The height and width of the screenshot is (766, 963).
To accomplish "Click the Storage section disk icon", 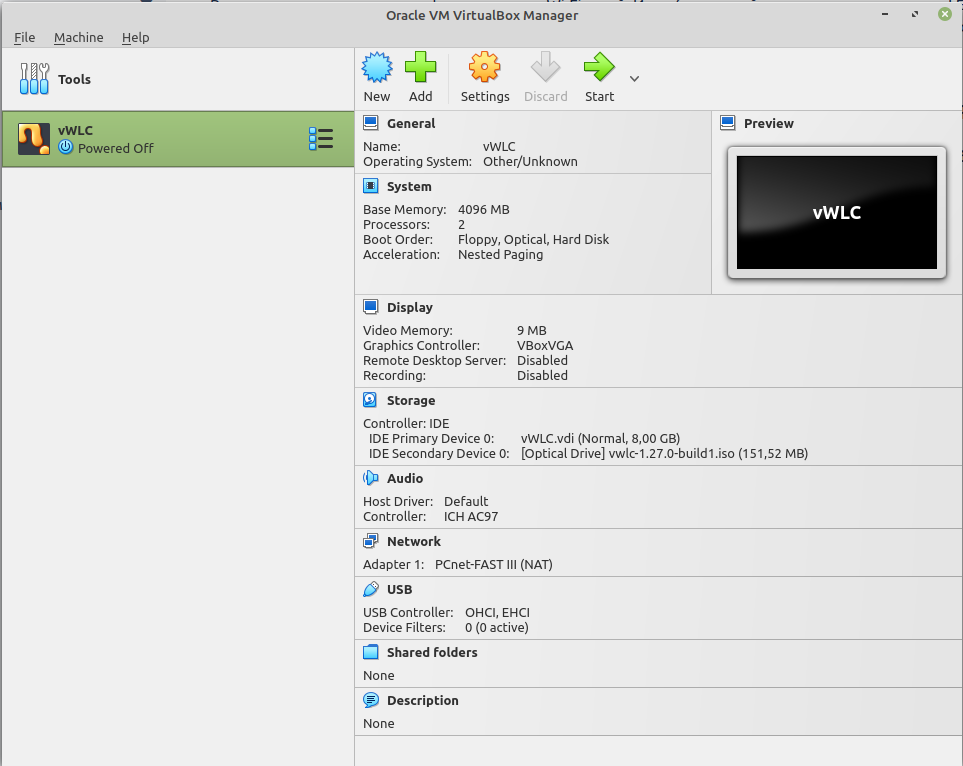I will (370, 400).
